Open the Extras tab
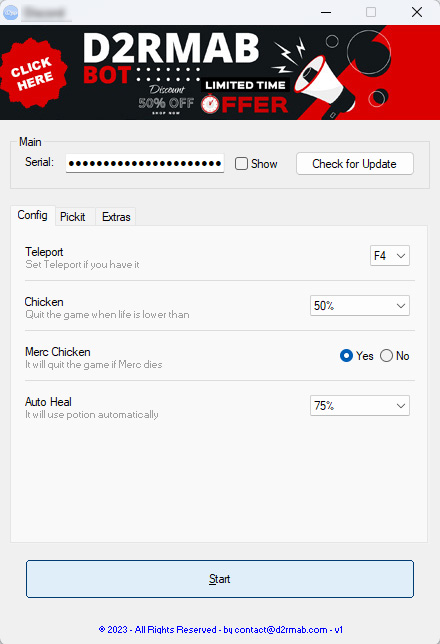The image size is (440, 644). [116, 217]
